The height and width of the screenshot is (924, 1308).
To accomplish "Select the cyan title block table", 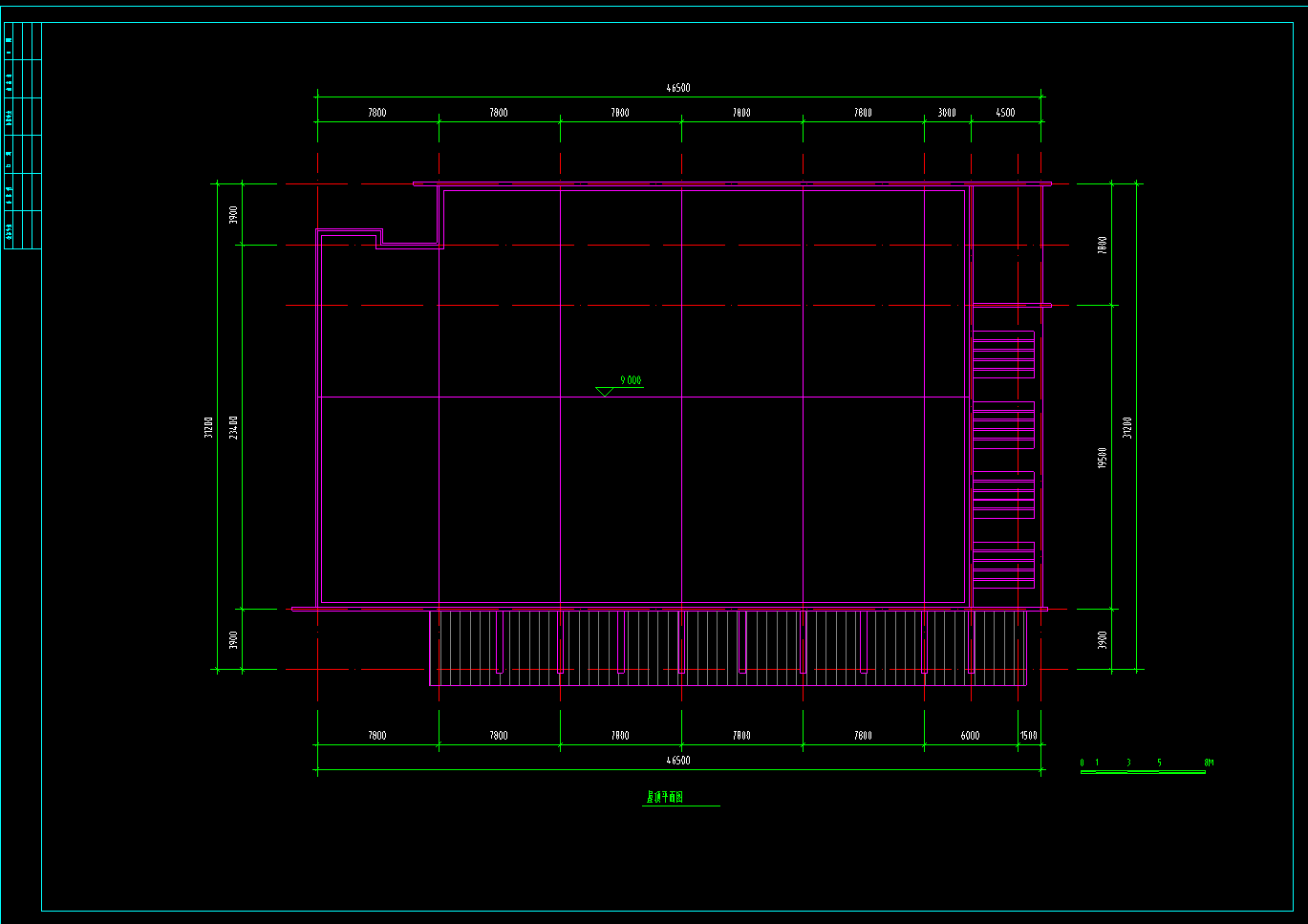I will click(x=23, y=136).
